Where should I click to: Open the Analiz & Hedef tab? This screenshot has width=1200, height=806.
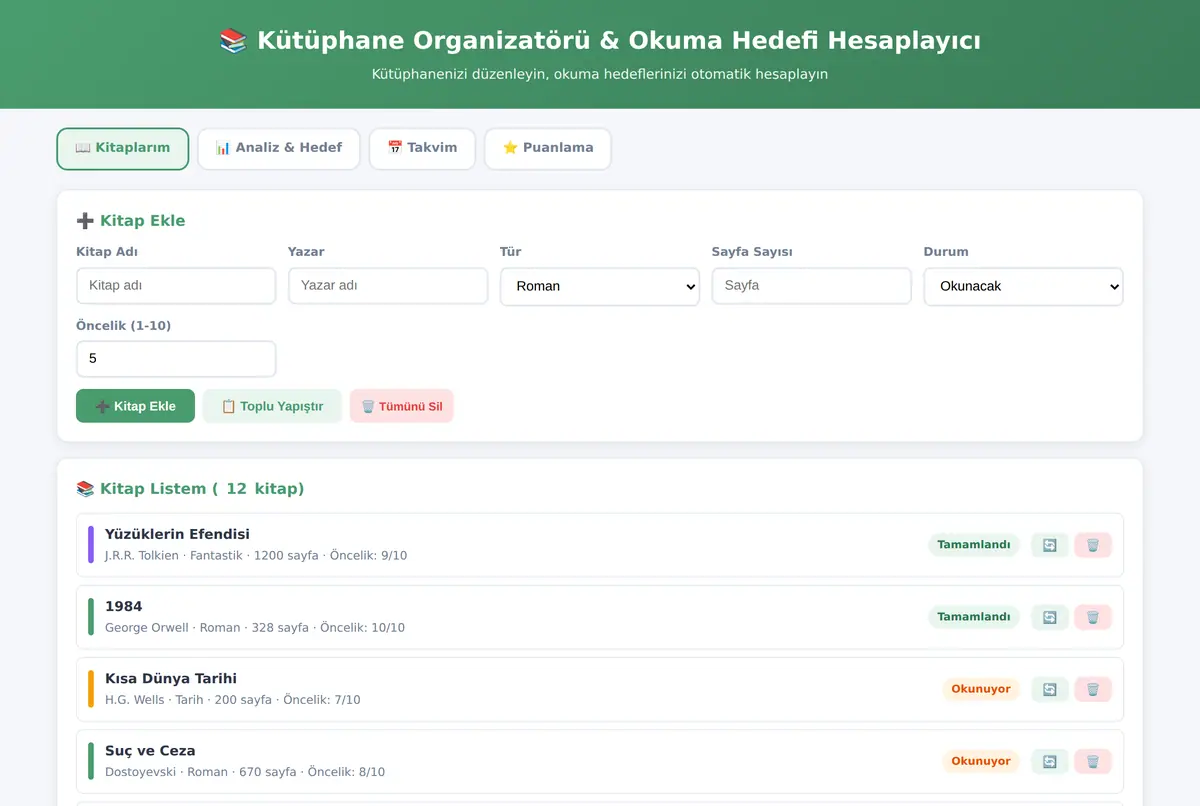(x=279, y=148)
